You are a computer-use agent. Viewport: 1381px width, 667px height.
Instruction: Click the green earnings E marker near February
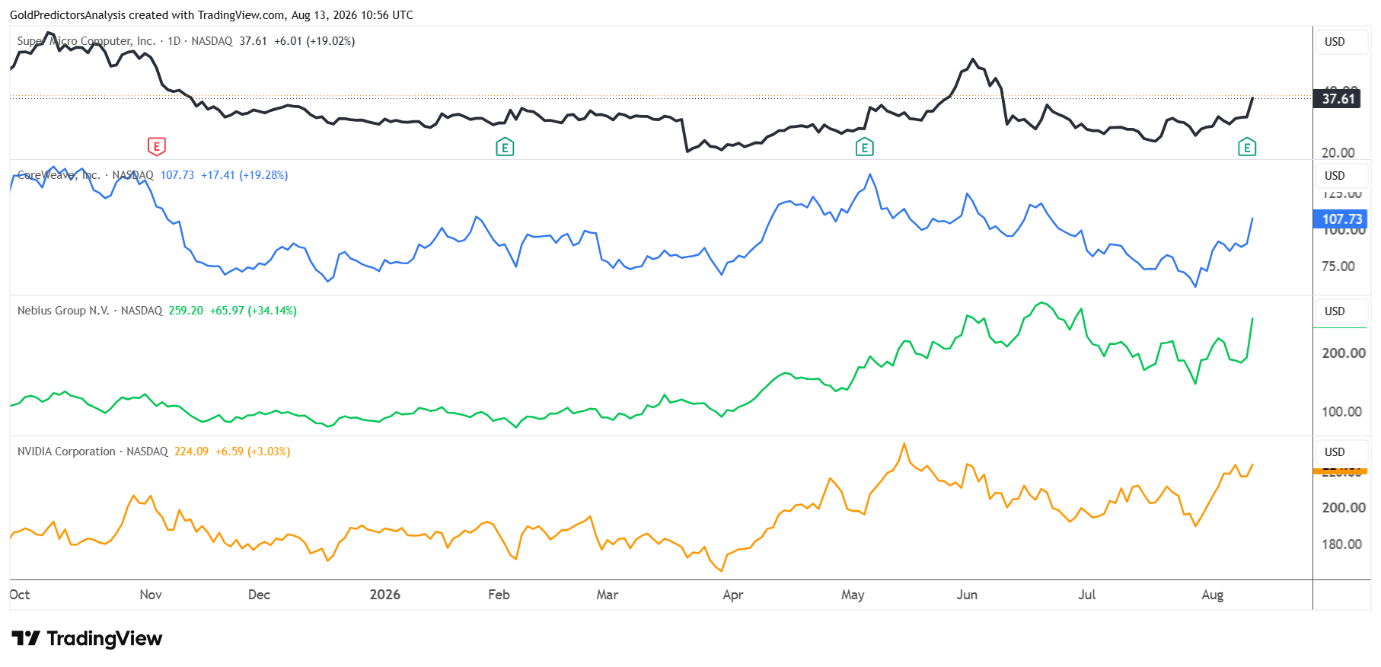point(505,147)
